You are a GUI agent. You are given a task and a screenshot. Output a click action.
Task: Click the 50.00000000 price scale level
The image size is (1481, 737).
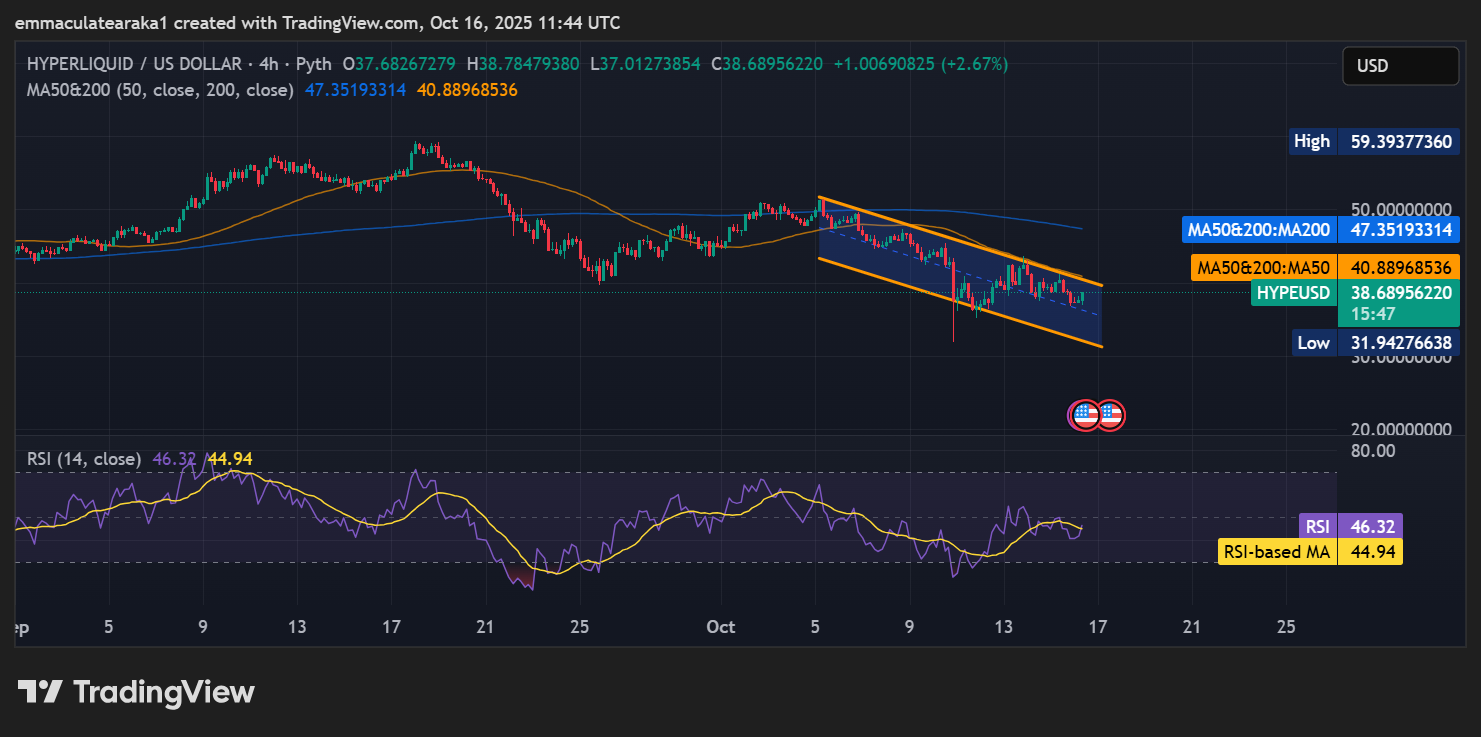[1399, 210]
